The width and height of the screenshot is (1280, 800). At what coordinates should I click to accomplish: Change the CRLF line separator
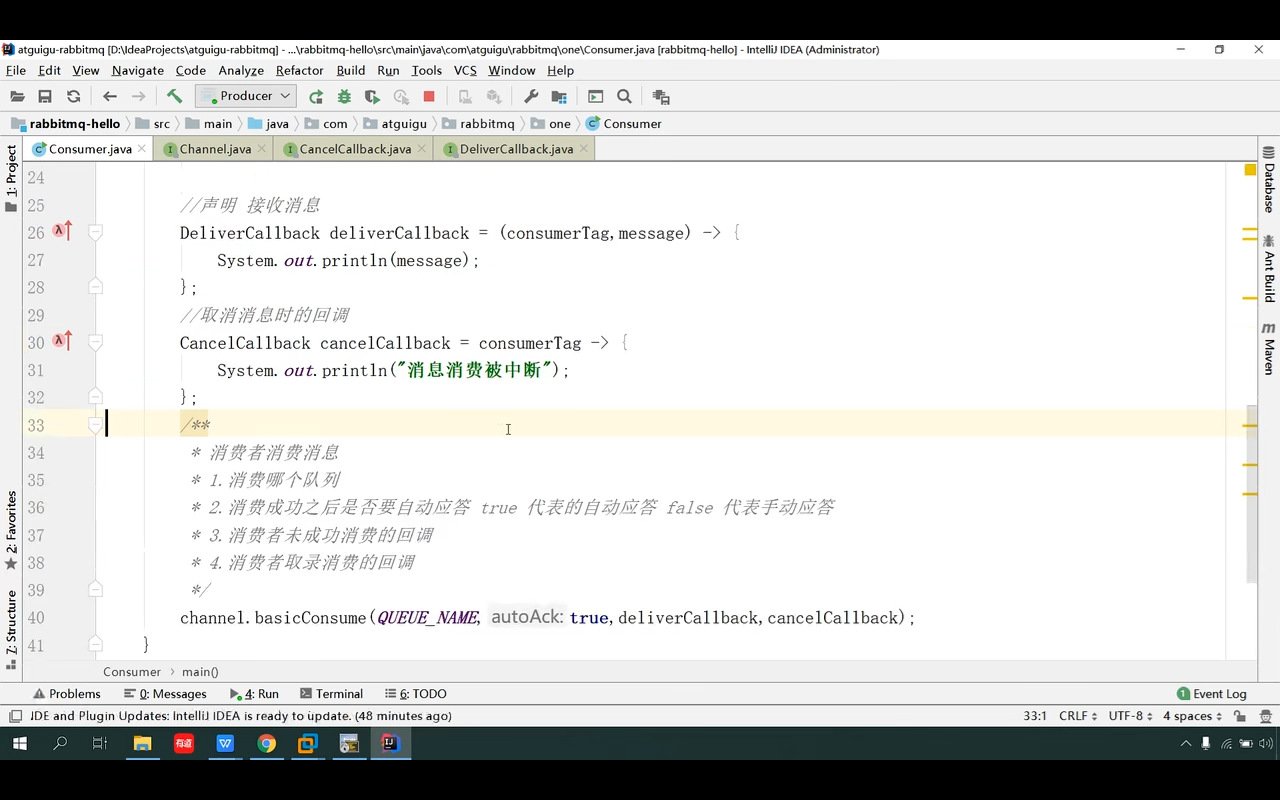[x=1078, y=716]
